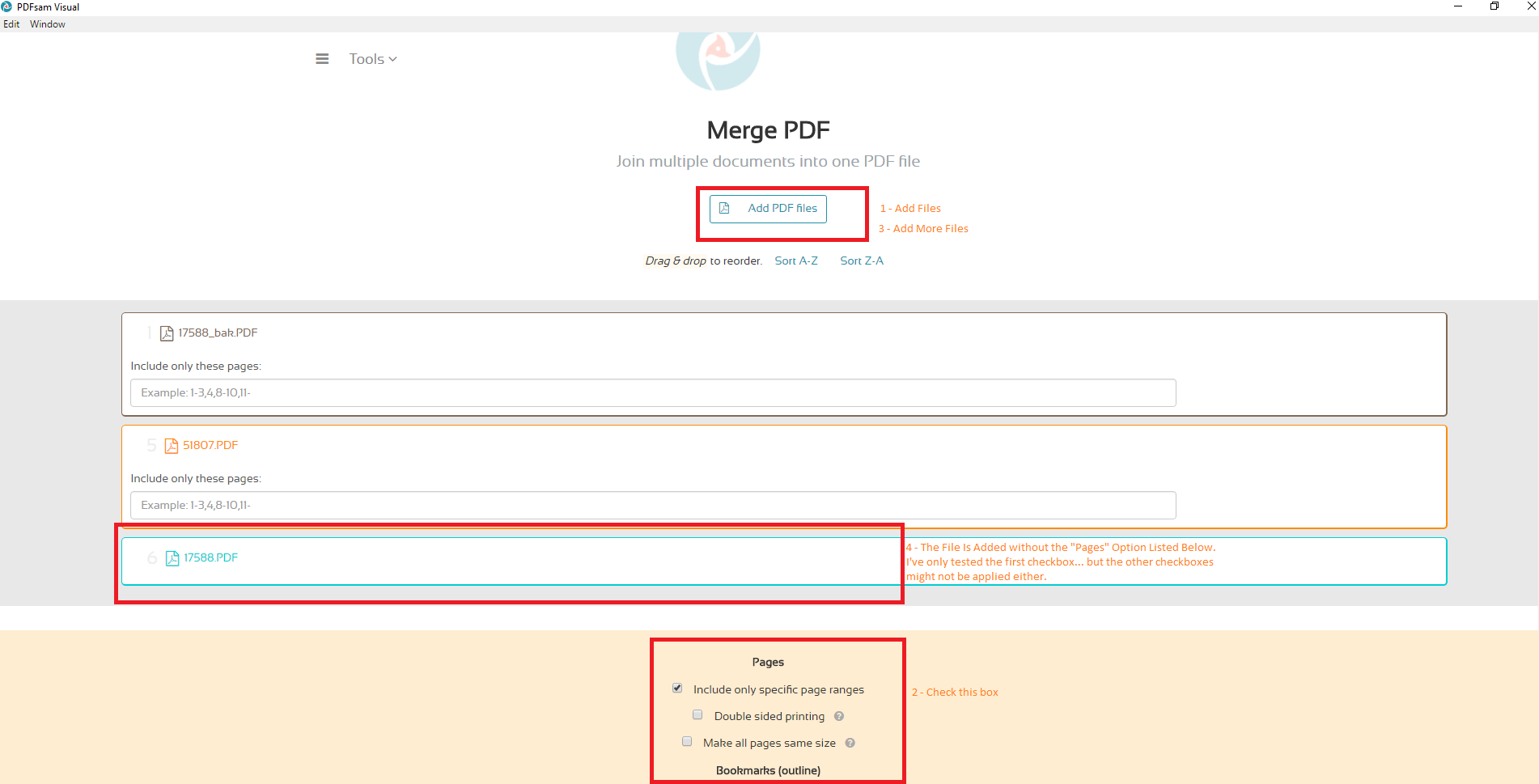Viewport: 1539px width, 784px height.
Task: Click the Tools chevron arrow
Action: click(393, 58)
